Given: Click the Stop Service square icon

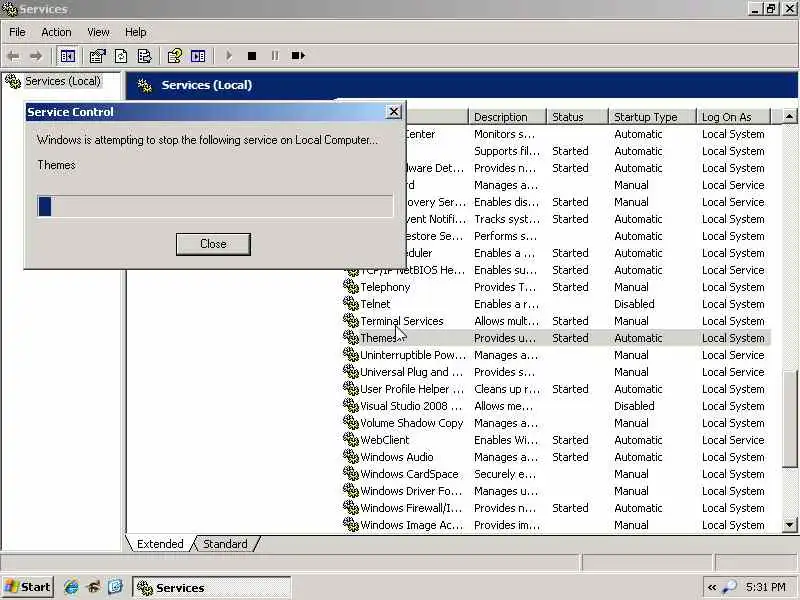Looking at the screenshot, I should coord(252,56).
